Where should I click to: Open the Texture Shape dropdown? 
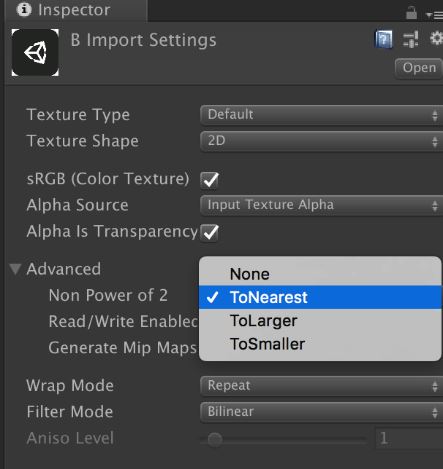click(x=322, y=141)
